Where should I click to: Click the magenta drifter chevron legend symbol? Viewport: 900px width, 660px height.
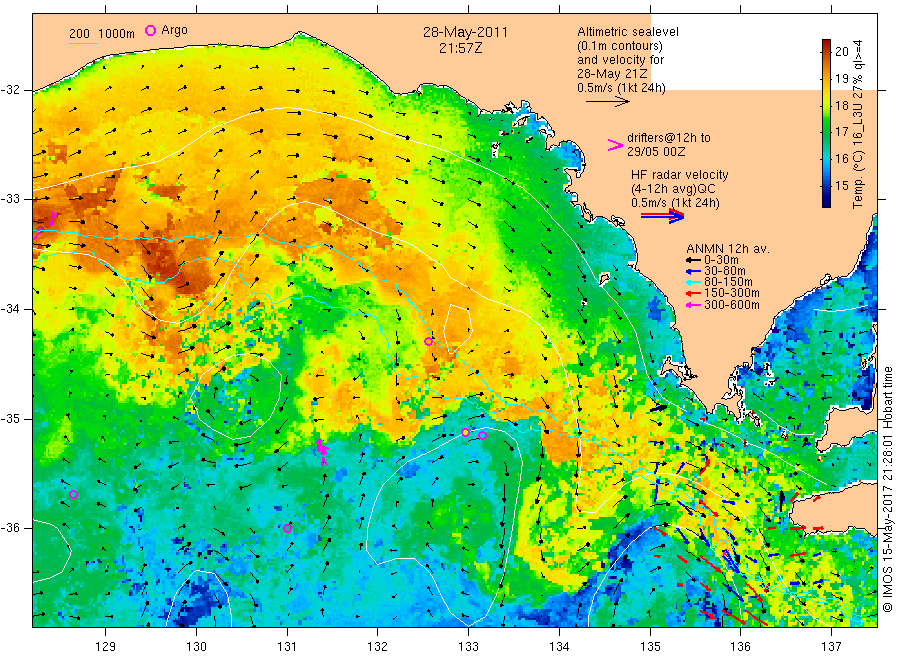(615, 145)
